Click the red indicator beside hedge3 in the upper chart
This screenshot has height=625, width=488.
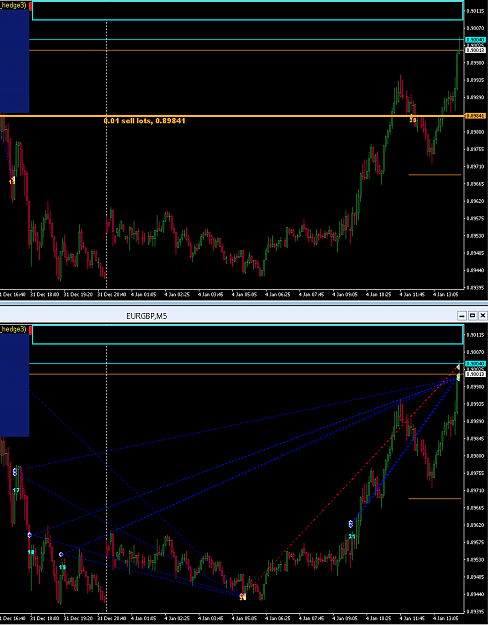[x=31, y=6]
